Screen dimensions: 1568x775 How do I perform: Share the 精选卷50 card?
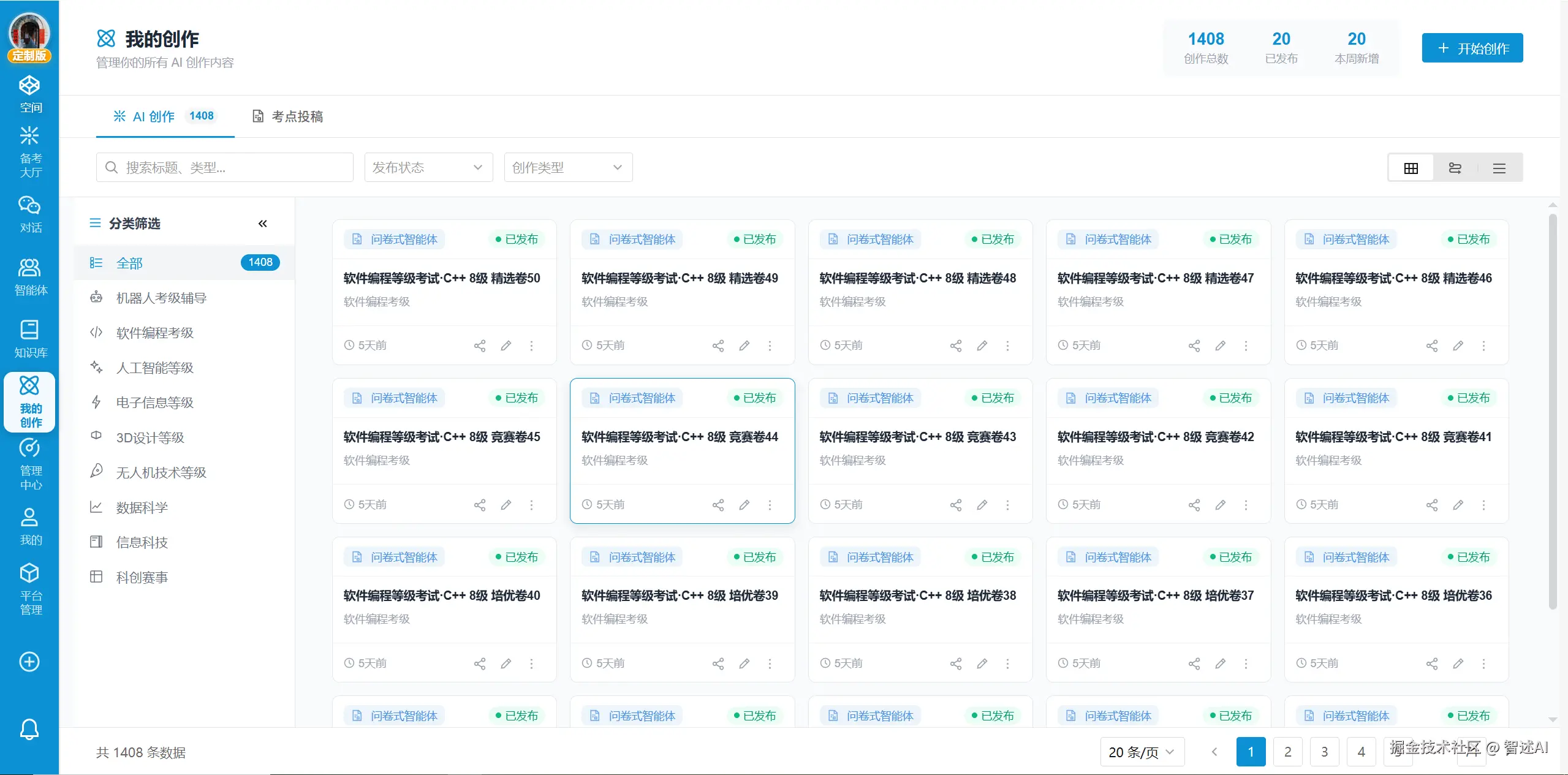pyautogui.click(x=480, y=346)
